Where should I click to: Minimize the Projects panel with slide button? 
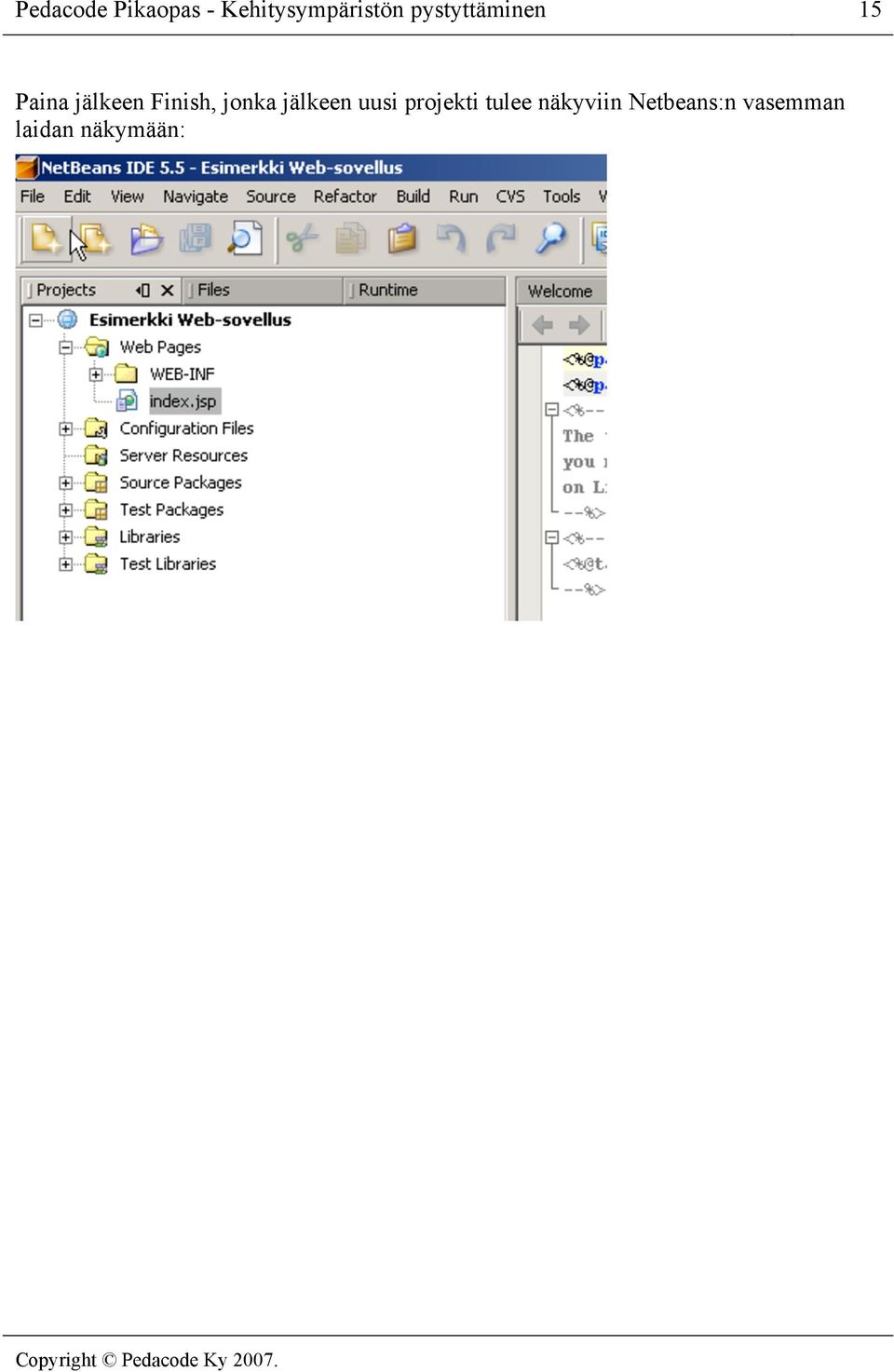(142, 291)
